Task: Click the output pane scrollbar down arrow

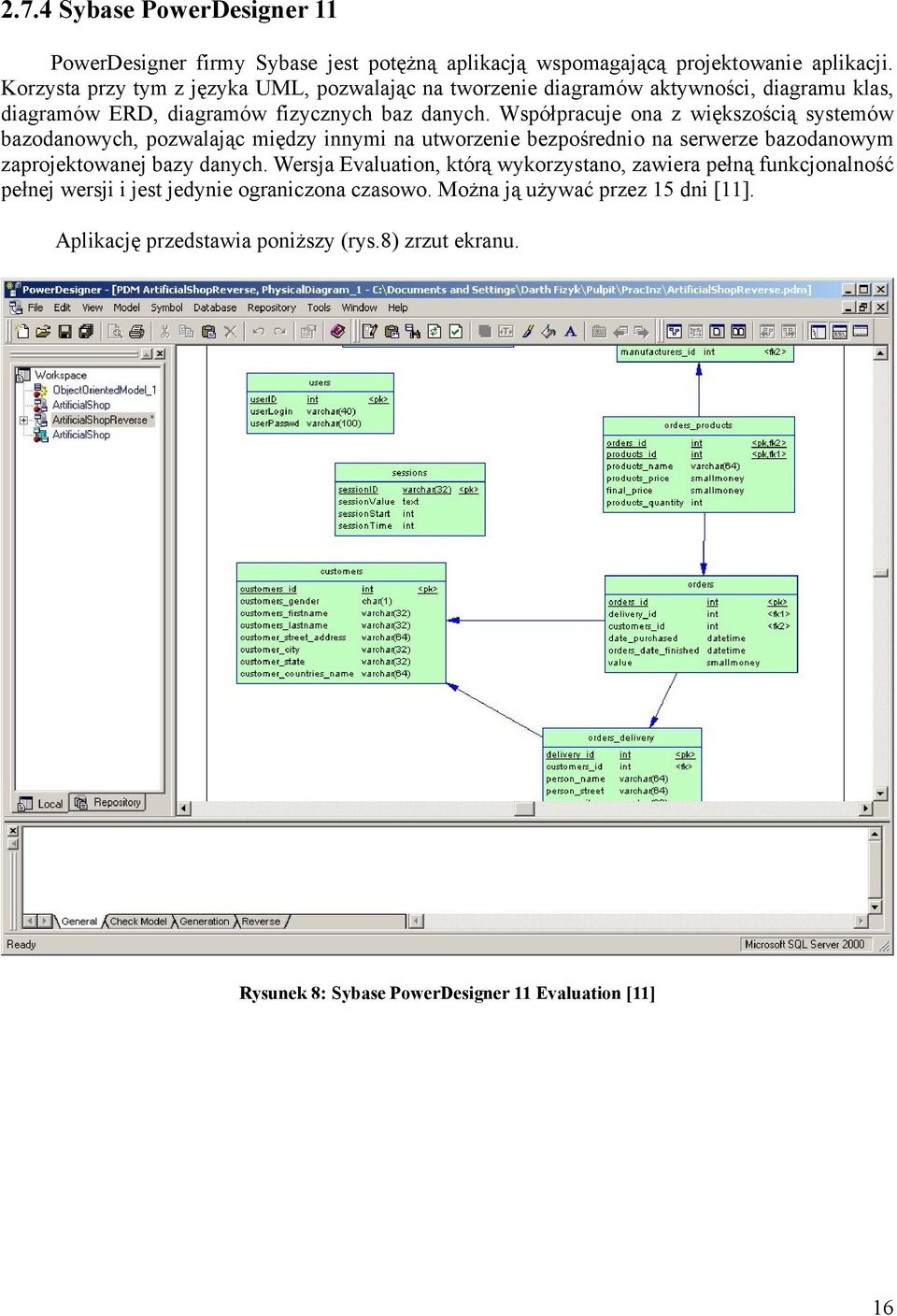Action: 876,907
